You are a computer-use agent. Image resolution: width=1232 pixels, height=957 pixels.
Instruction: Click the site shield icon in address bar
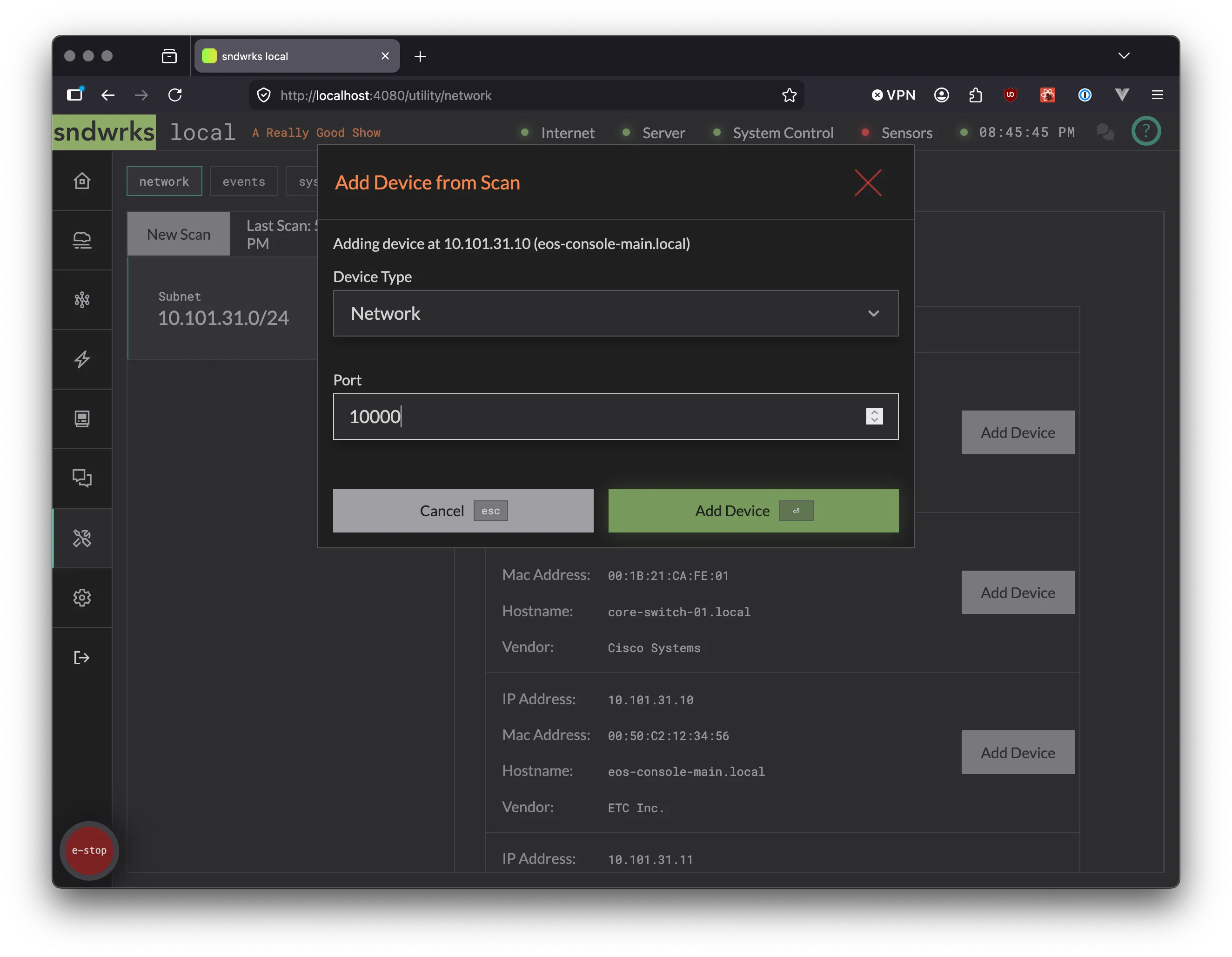point(263,95)
